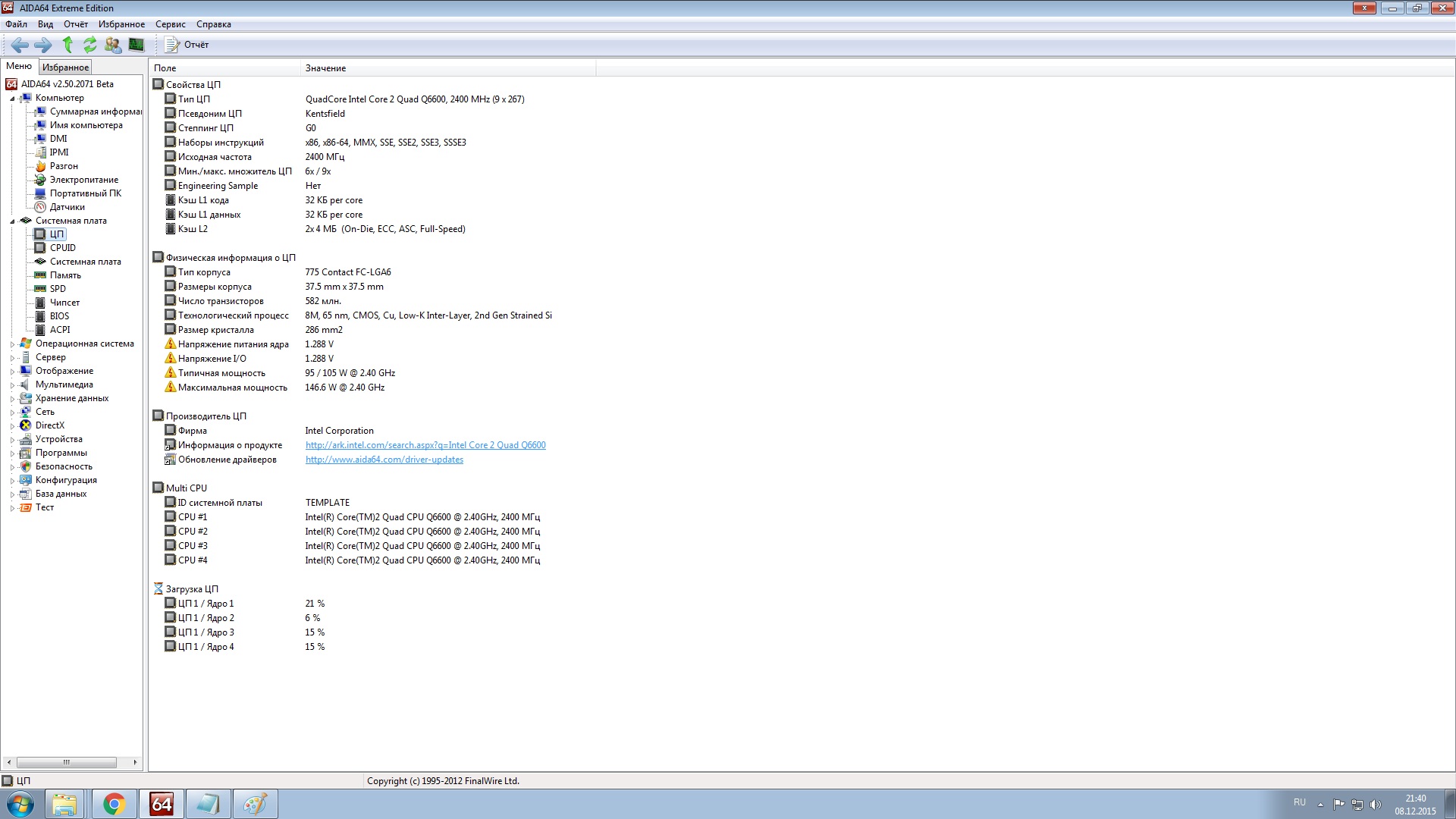This screenshot has height=819, width=1456.
Task: Click the horizontal scrollbar in the tree panel
Action: [x=67, y=762]
